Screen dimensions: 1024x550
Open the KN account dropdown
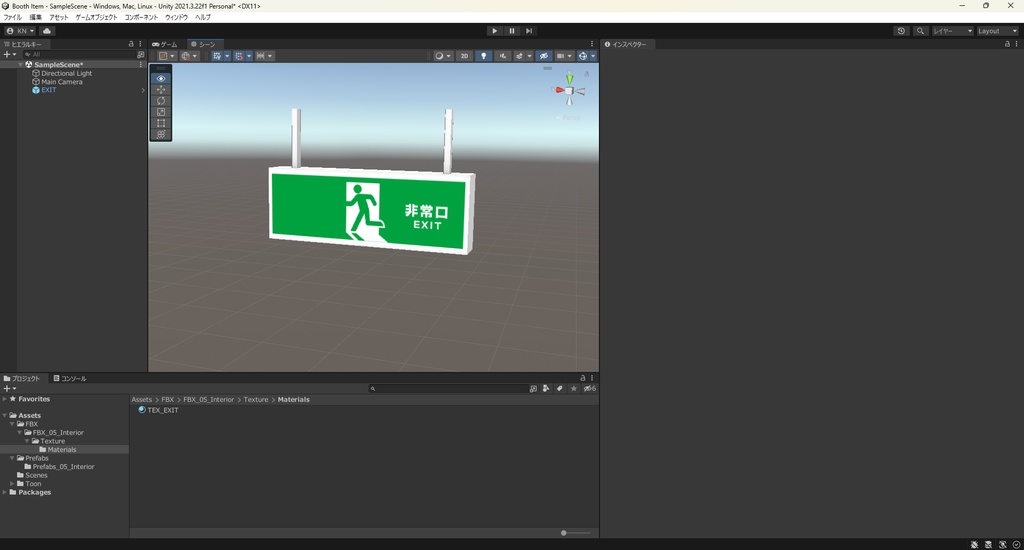pos(20,31)
